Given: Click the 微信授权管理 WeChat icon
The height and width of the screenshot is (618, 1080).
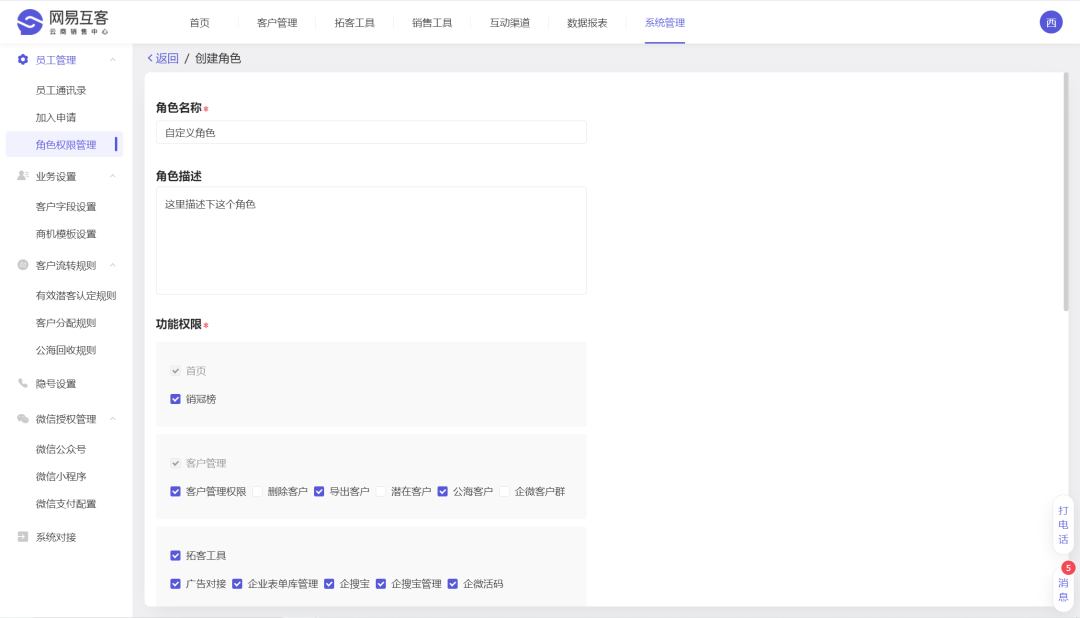Looking at the screenshot, I should click(22, 419).
